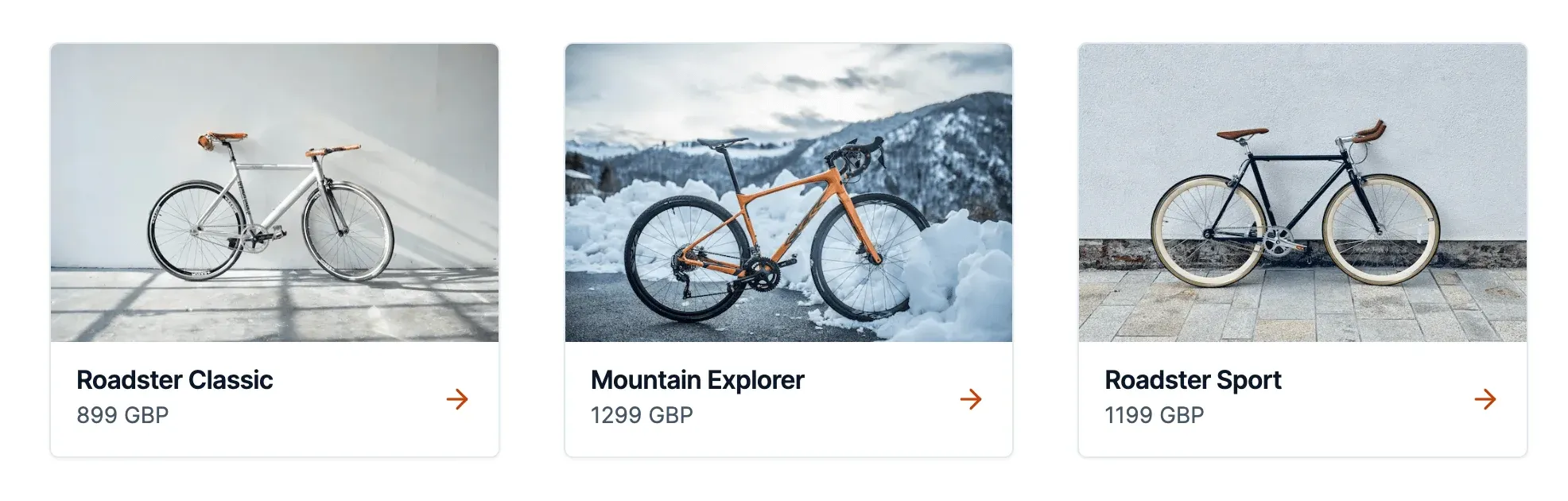
Task: Click the arrow icon on Roadster Classic card
Action: pos(457,399)
